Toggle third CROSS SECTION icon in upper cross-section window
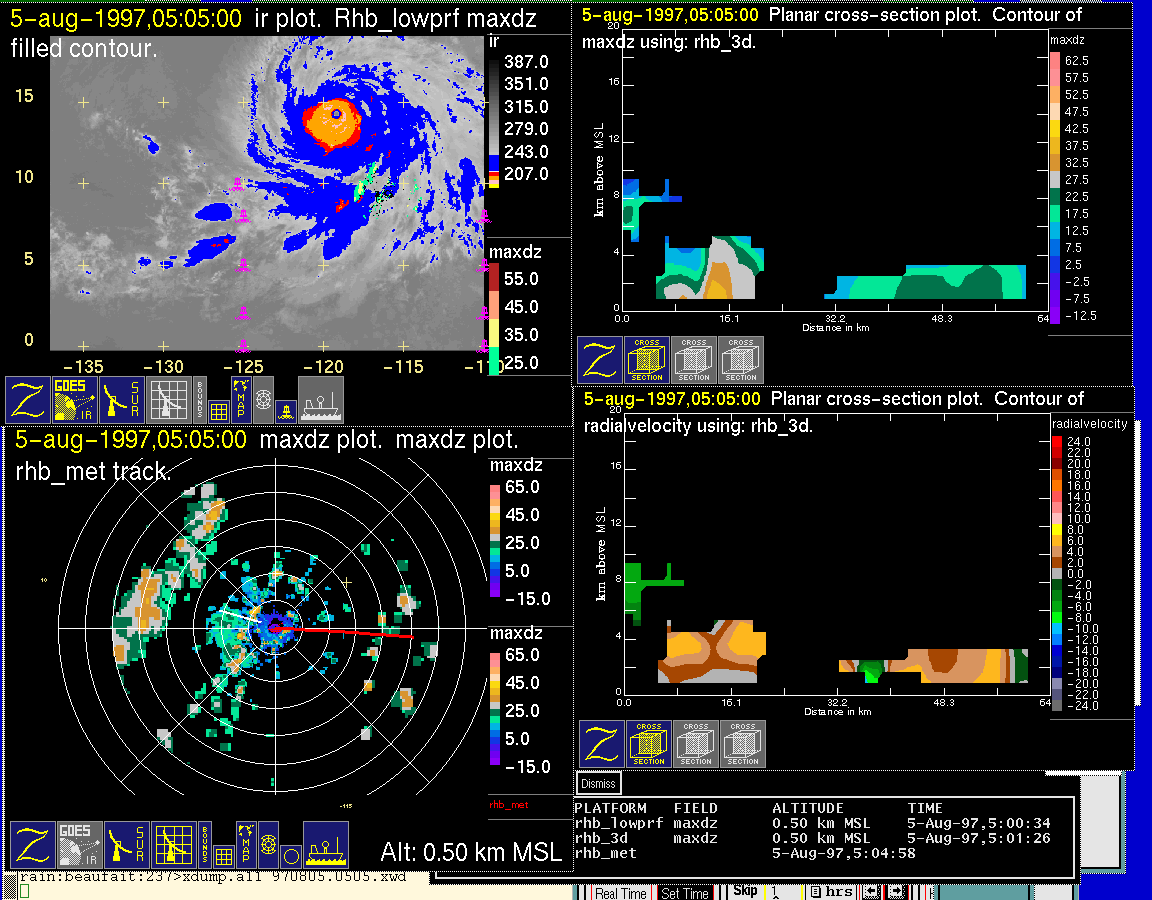 click(x=741, y=360)
